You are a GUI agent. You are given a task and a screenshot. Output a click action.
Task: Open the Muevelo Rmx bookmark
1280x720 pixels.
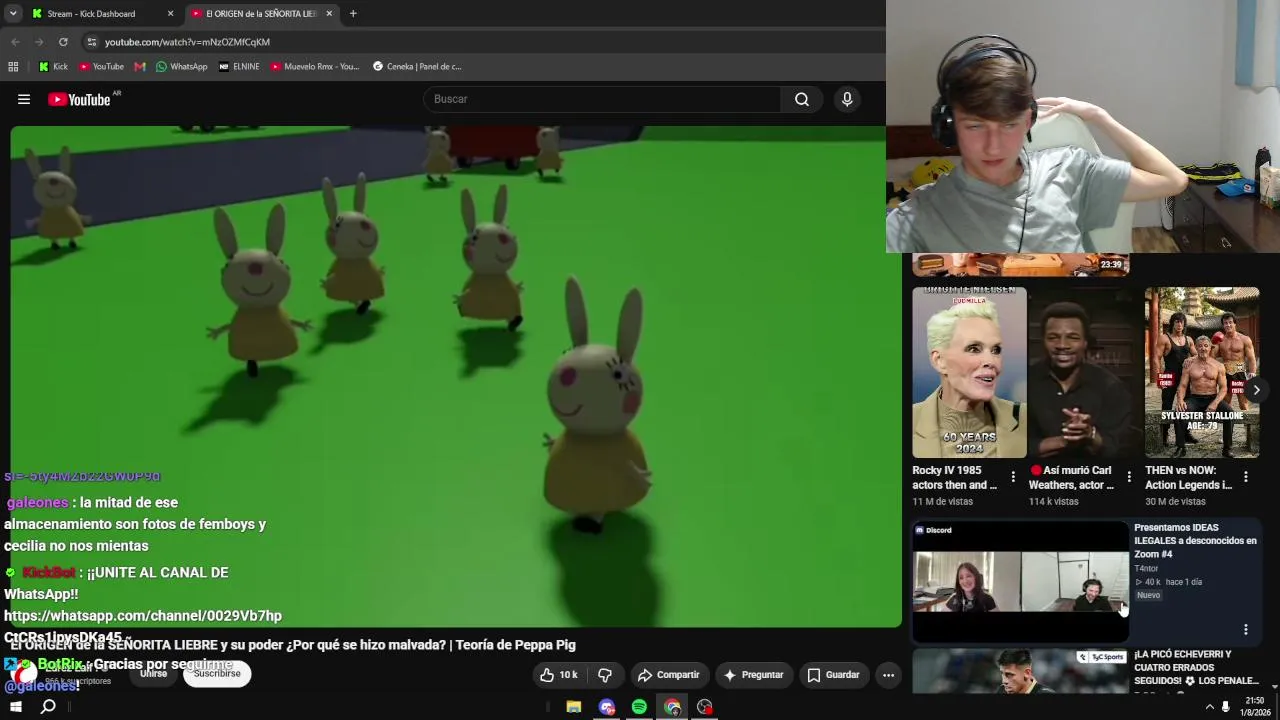[314, 67]
